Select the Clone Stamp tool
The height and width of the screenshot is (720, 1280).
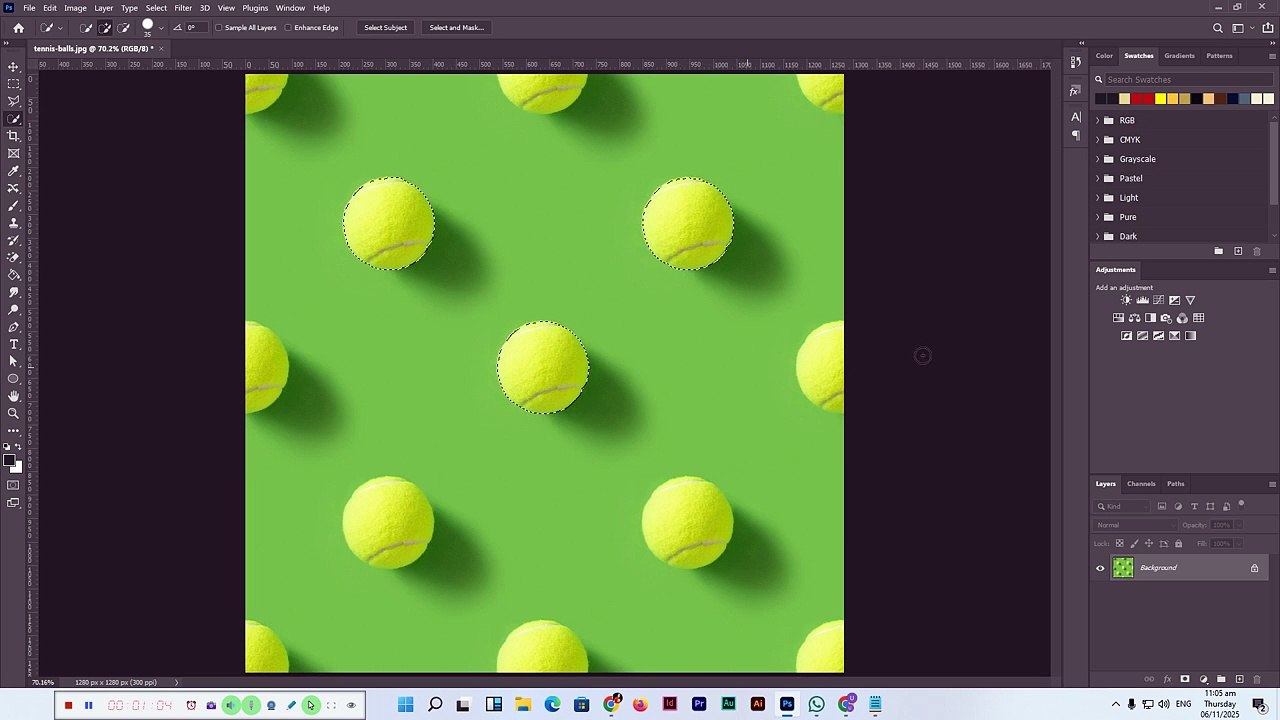pos(14,223)
